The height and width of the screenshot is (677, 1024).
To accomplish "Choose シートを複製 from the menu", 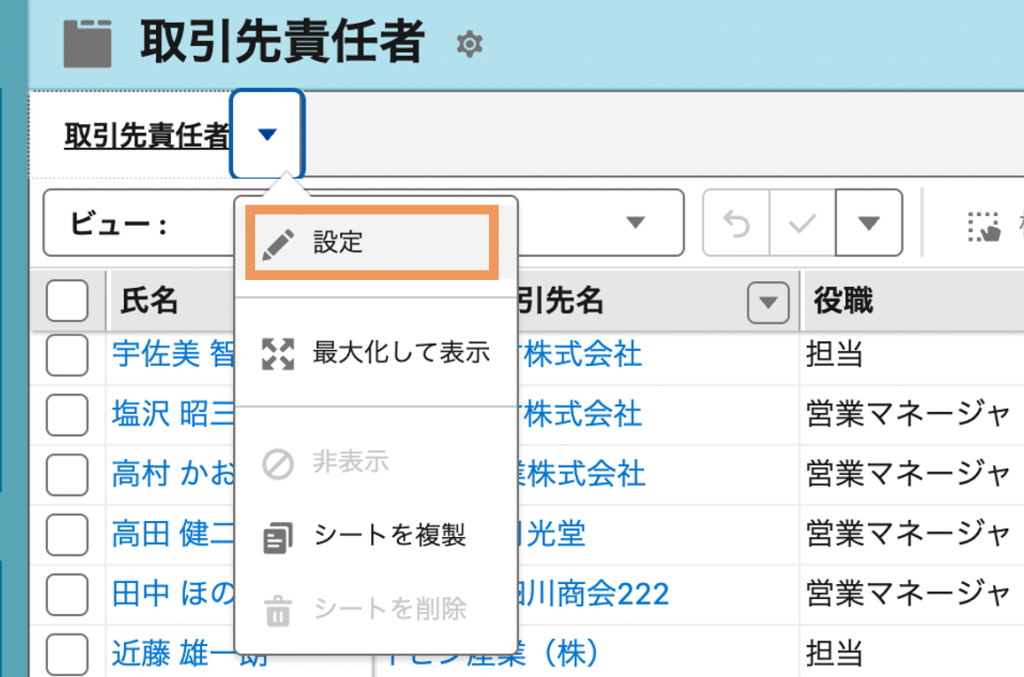I will [x=389, y=535].
